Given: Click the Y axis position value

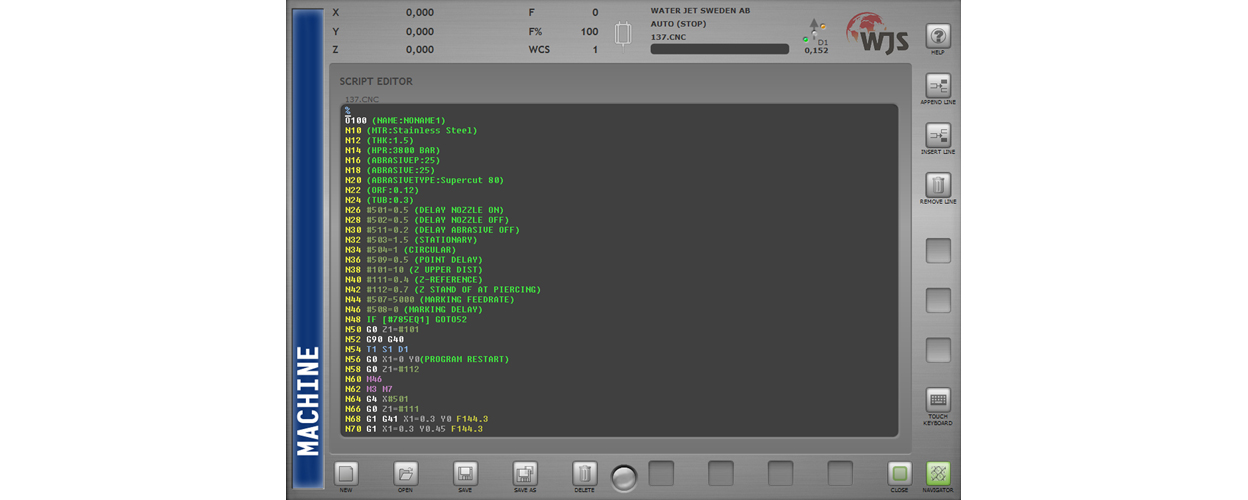Looking at the screenshot, I should tap(420, 31).
